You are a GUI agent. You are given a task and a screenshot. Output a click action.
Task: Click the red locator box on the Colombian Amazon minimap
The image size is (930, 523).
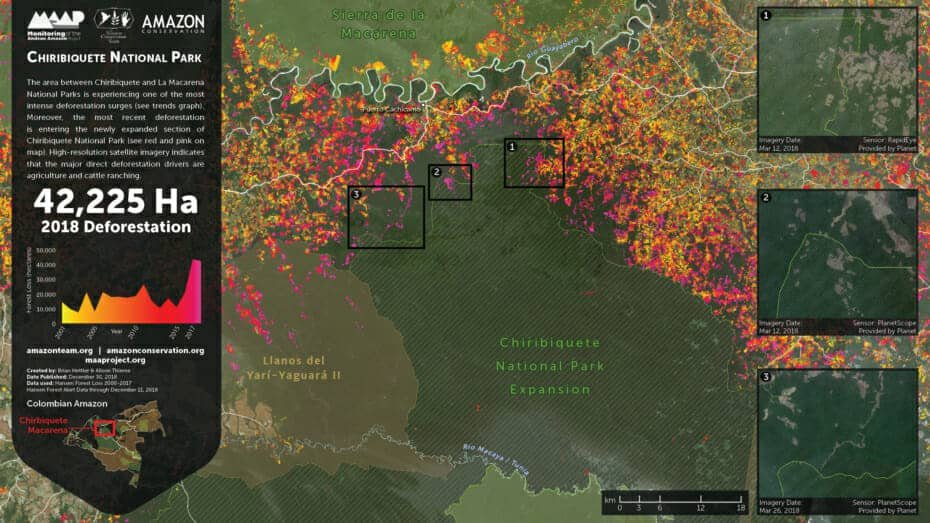tap(103, 428)
